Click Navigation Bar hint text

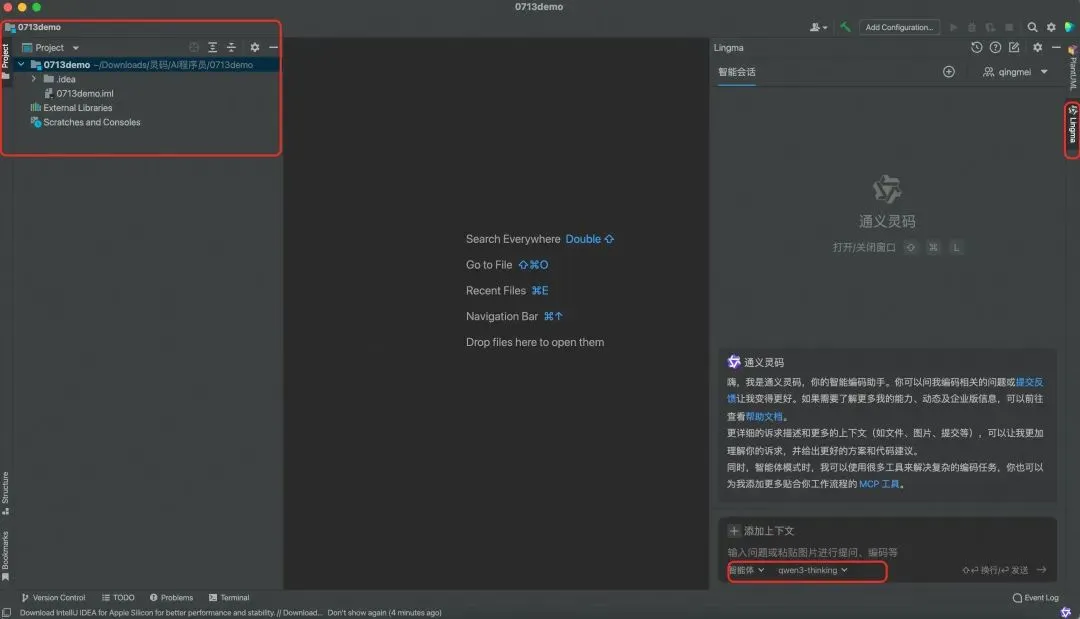point(501,316)
